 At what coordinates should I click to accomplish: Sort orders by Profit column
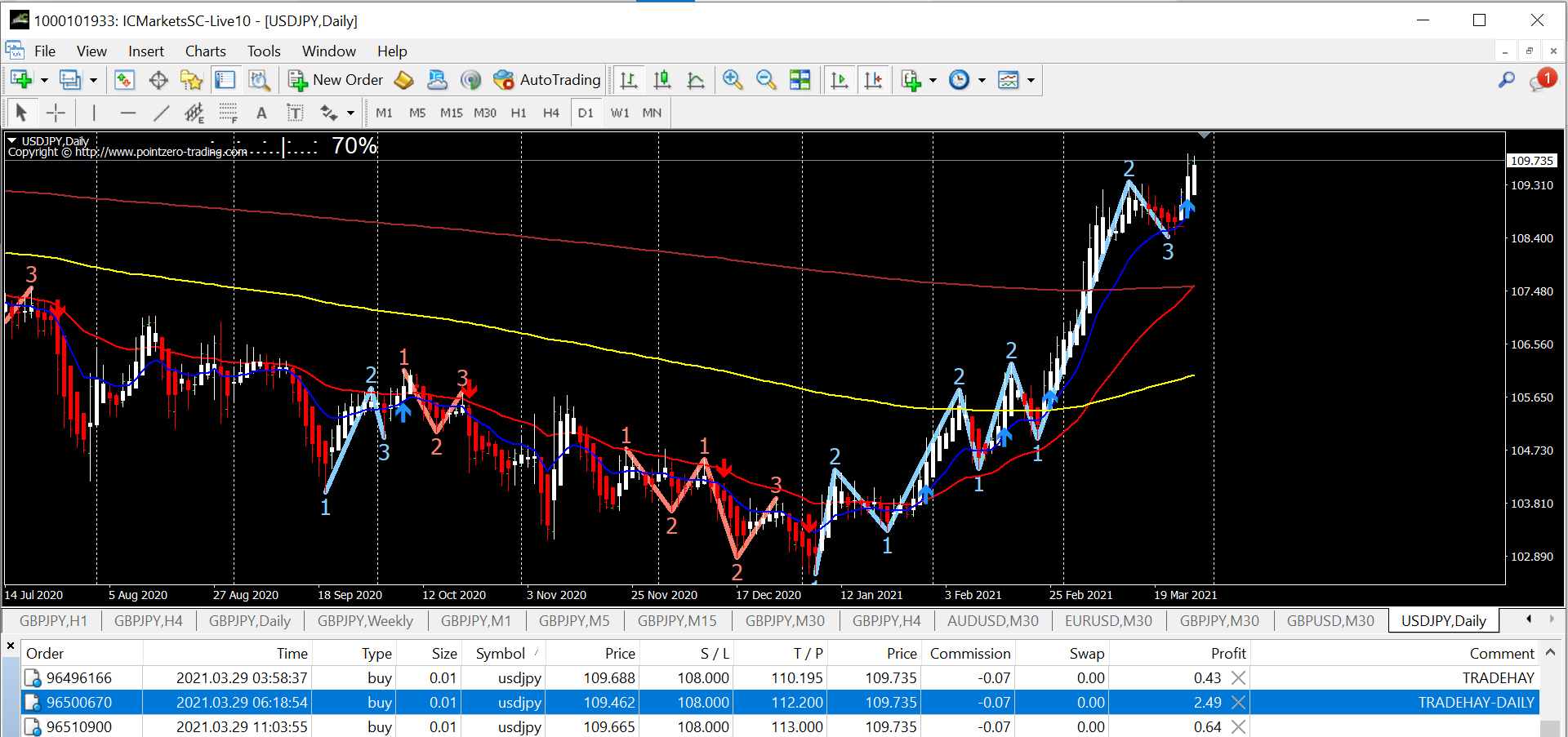tap(1178, 653)
